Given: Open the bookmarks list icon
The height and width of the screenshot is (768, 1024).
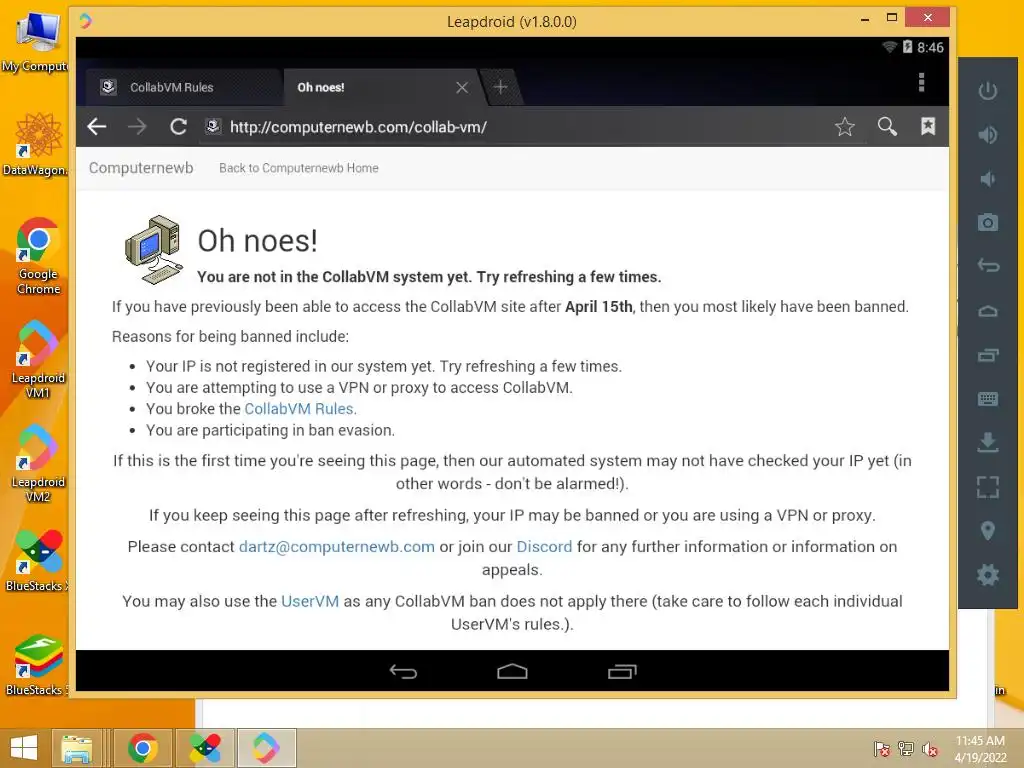Looking at the screenshot, I should click(928, 126).
